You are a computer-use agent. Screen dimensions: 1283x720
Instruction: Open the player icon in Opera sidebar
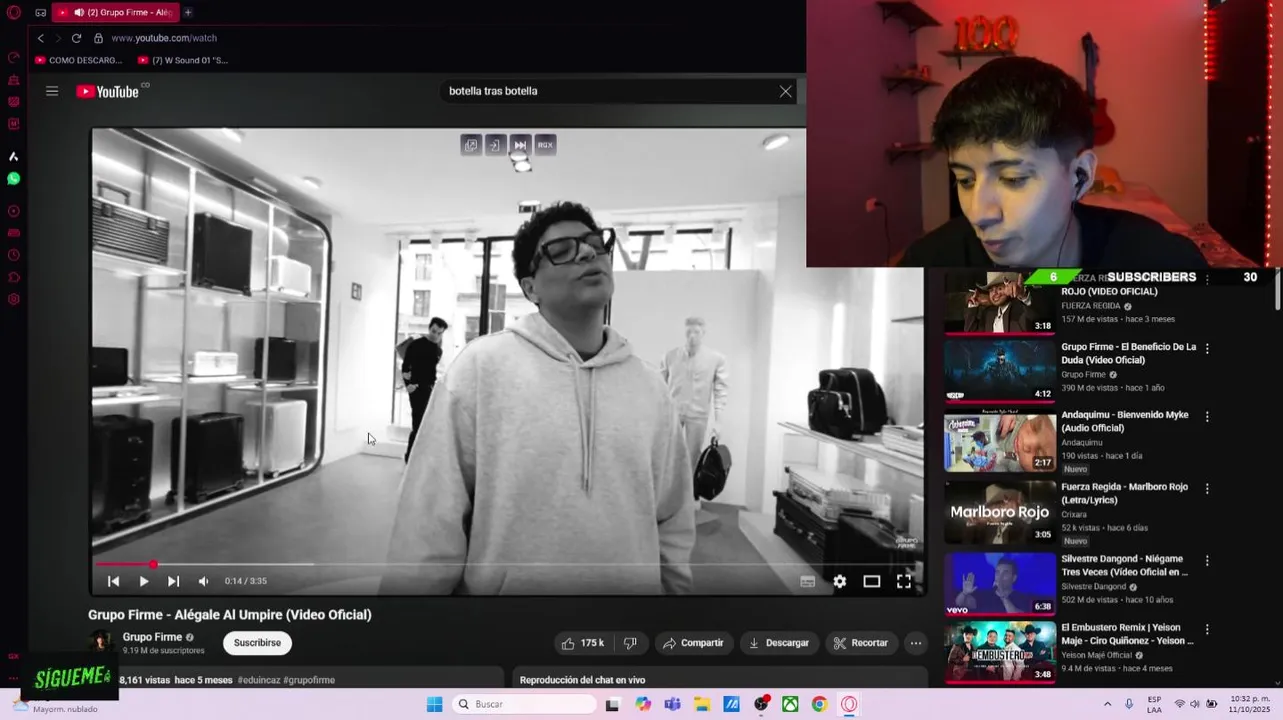[x=13, y=211]
